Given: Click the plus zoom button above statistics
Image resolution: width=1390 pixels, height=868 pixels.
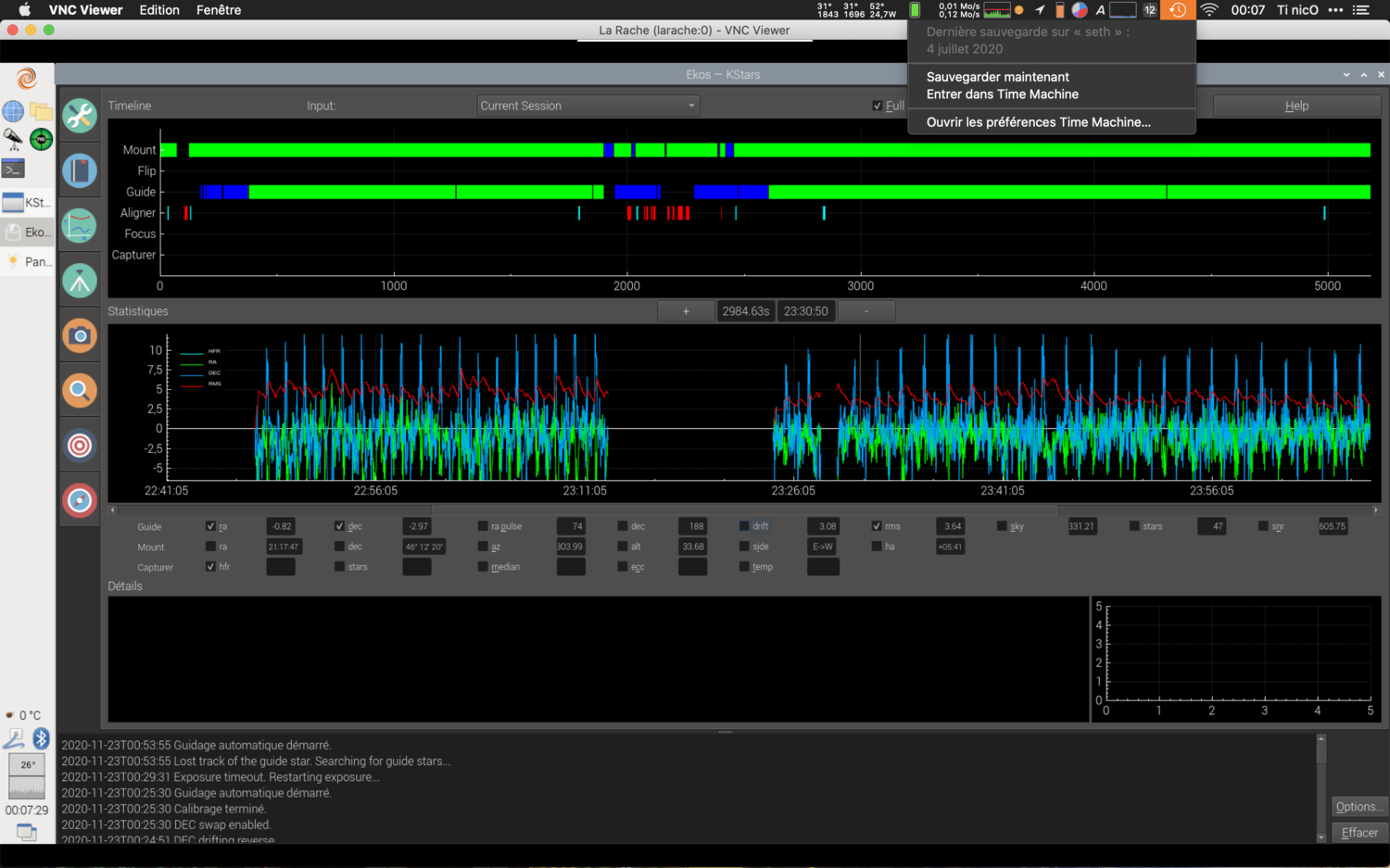Looking at the screenshot, I should [x=686, y=311].
